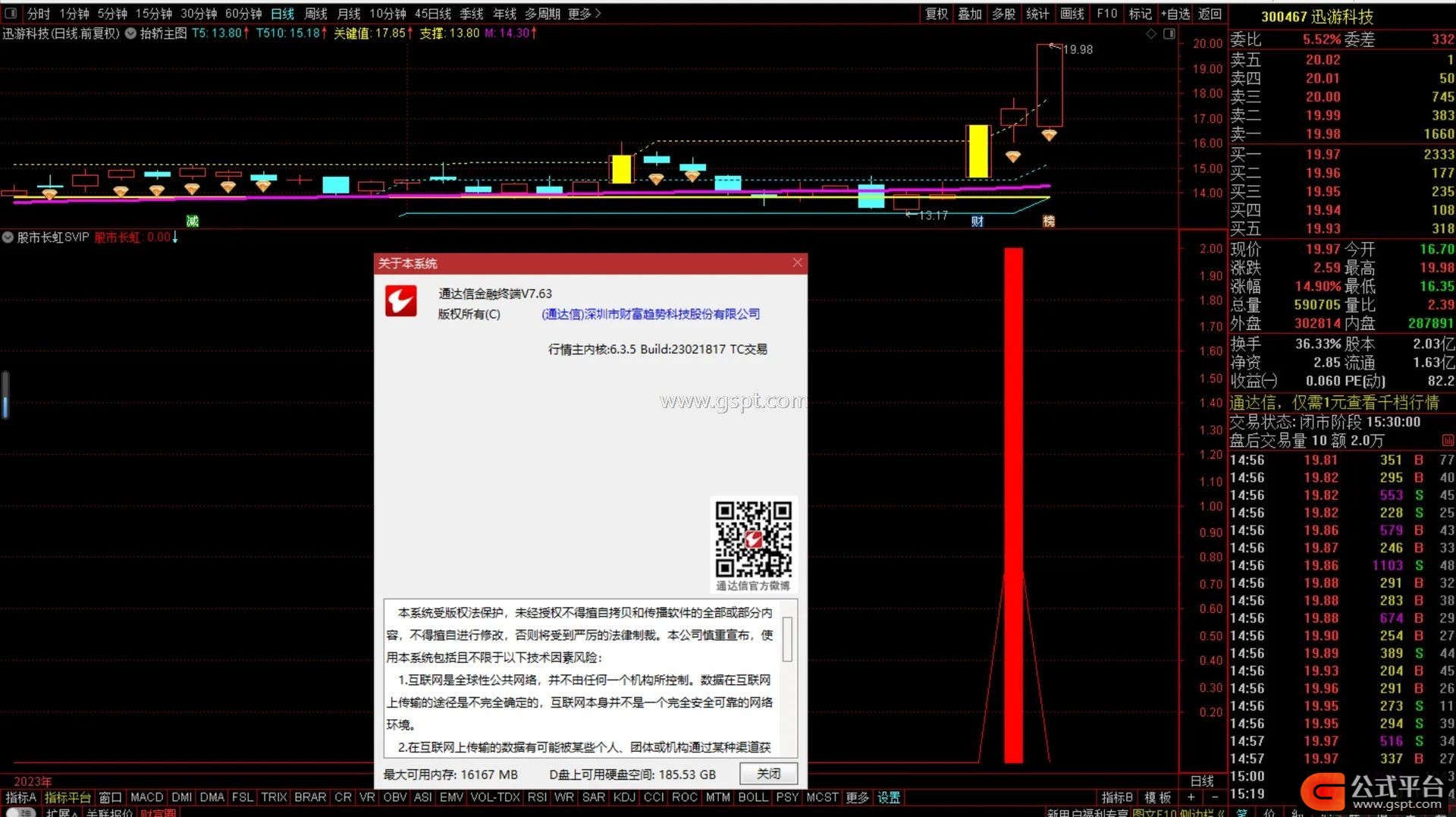
Task: Open the 模板 menu
Action: pyautogui.click(x=1158, y=797)
